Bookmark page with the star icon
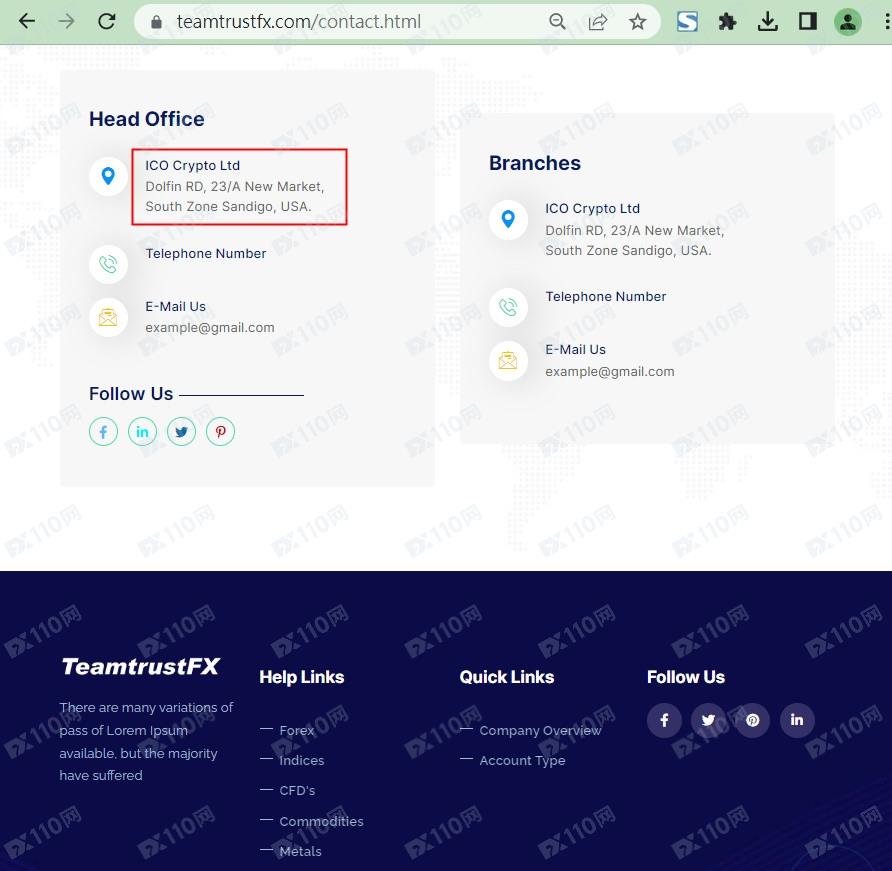The width and height of the screenshot is (892, 871). click(637, 22)
